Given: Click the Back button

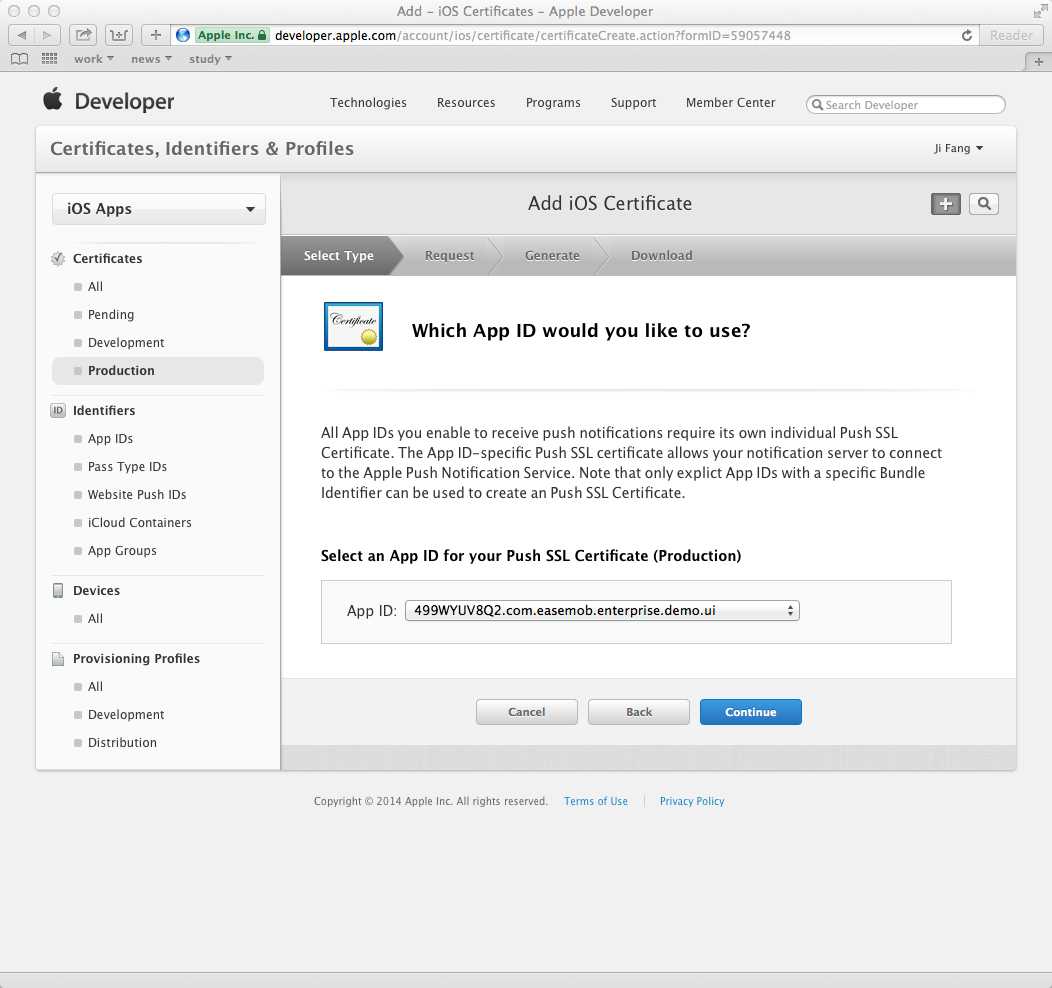Looking at the screenshot, I should [639, 712].
